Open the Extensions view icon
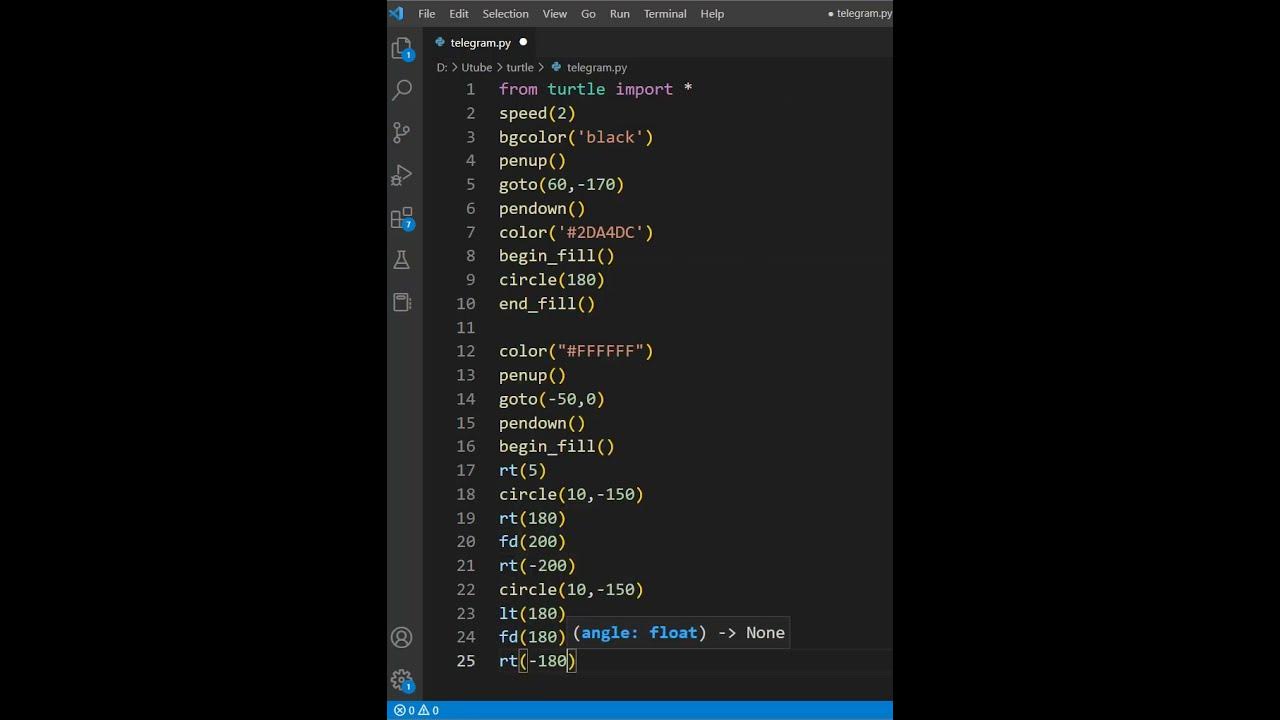1280x720 pixels. (402, 218)
